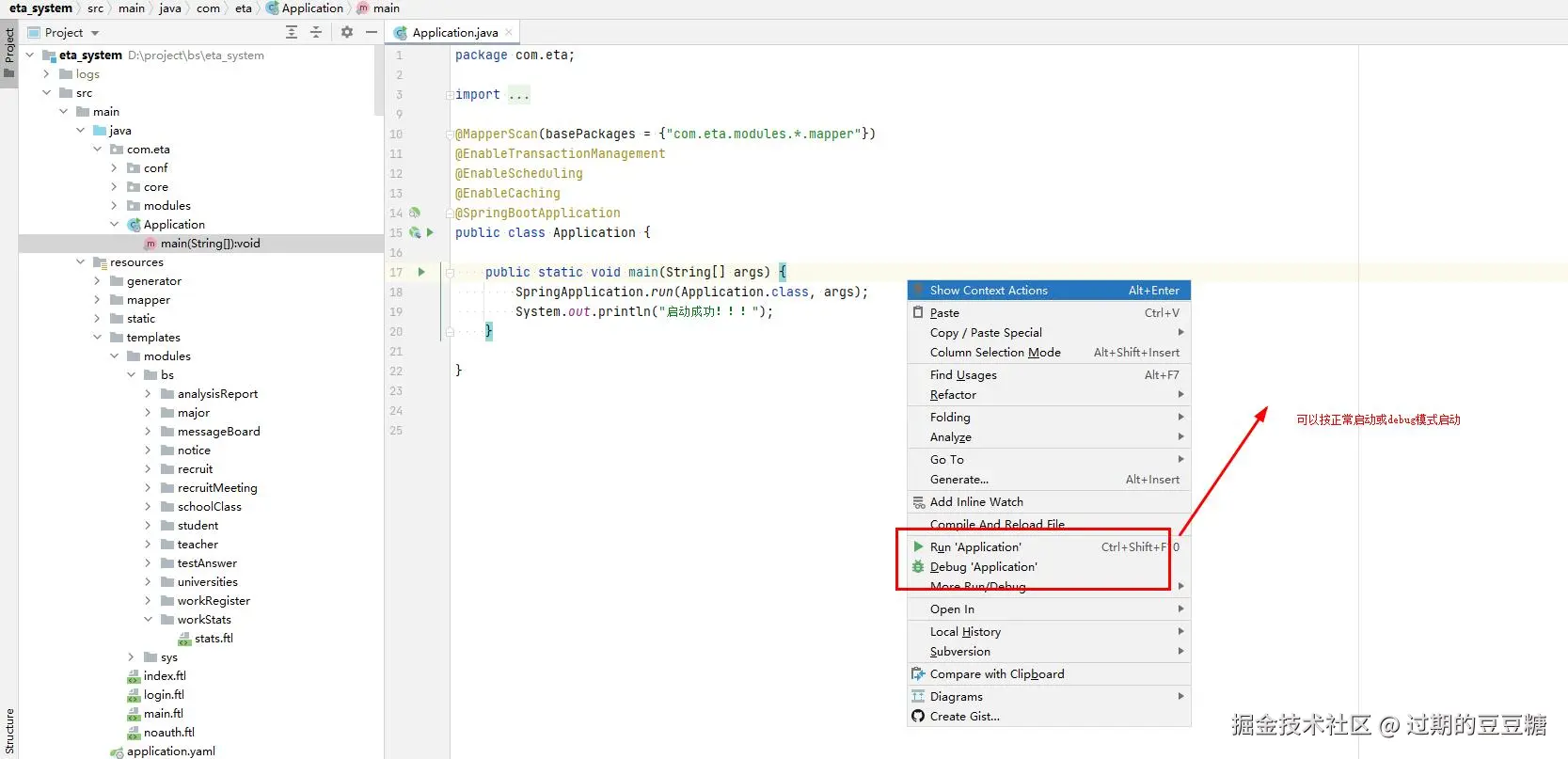Click the GitHub Create Gist icon
Screen dimensions: 1568x759
(918, 716)
